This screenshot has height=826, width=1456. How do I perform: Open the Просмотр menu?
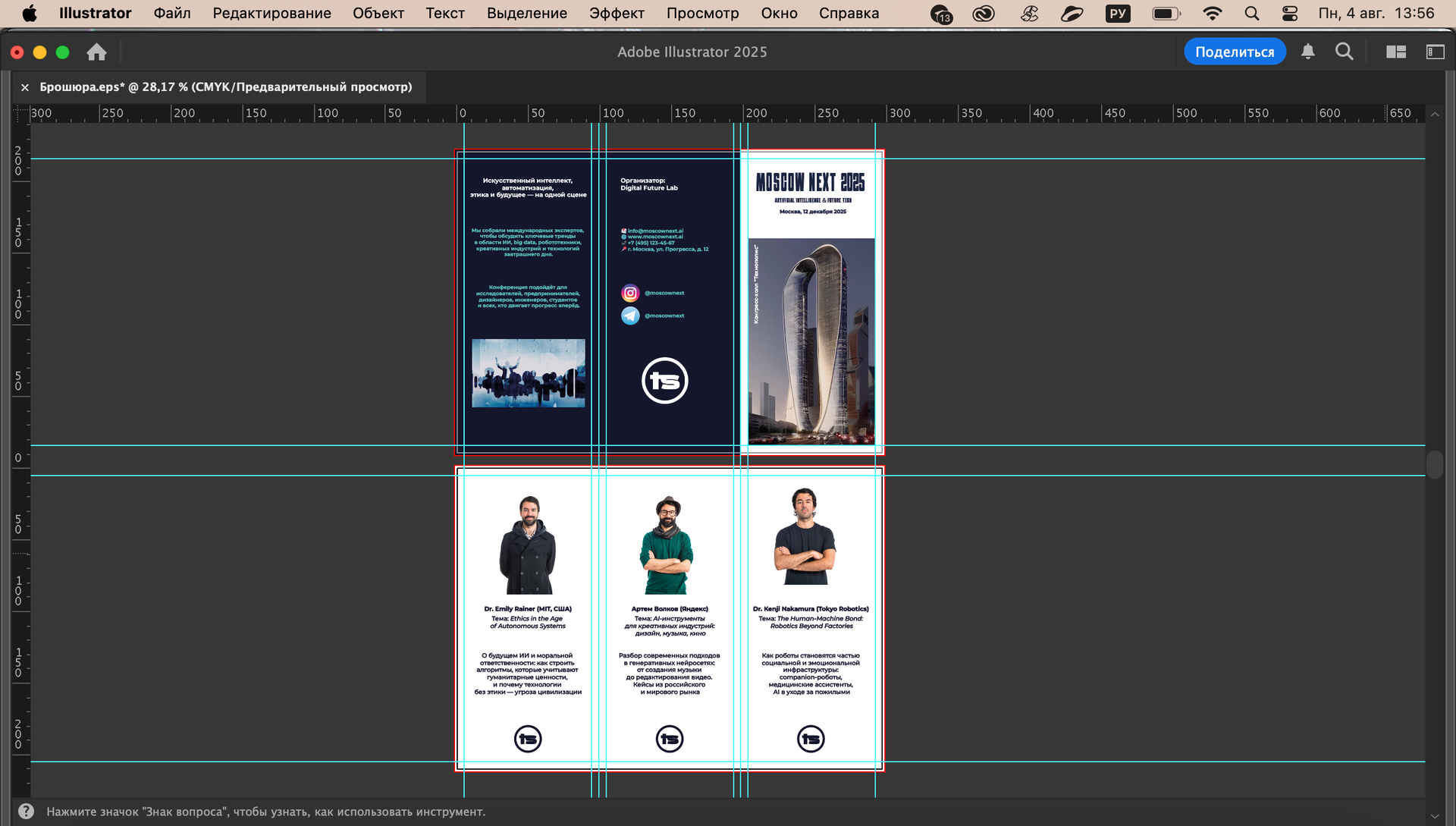pos(702,13)
